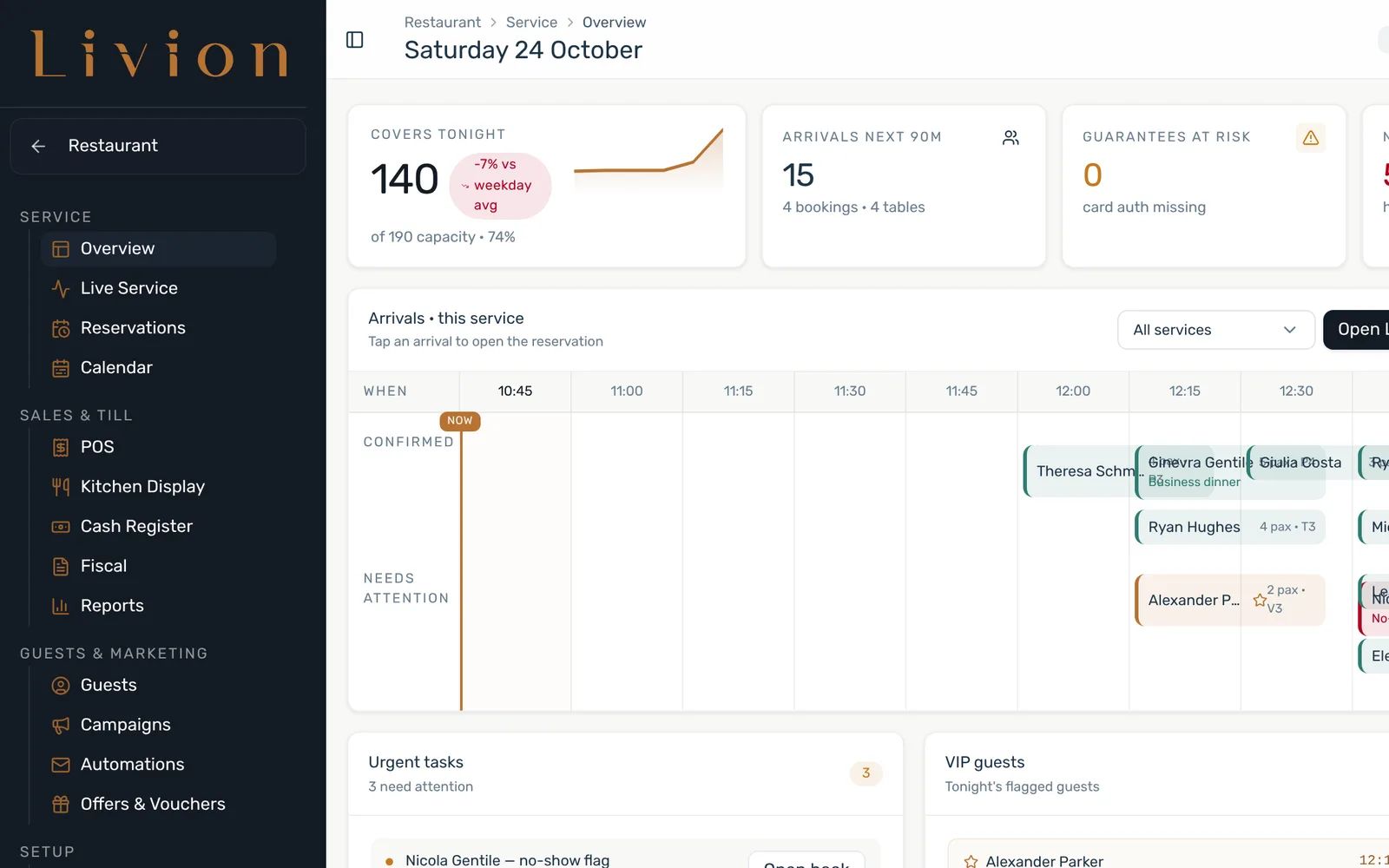Viewport: 1389px width, 868px height.
Task: Click the VIP star on Alexander P. reservation
Action: pos(1260,600)
